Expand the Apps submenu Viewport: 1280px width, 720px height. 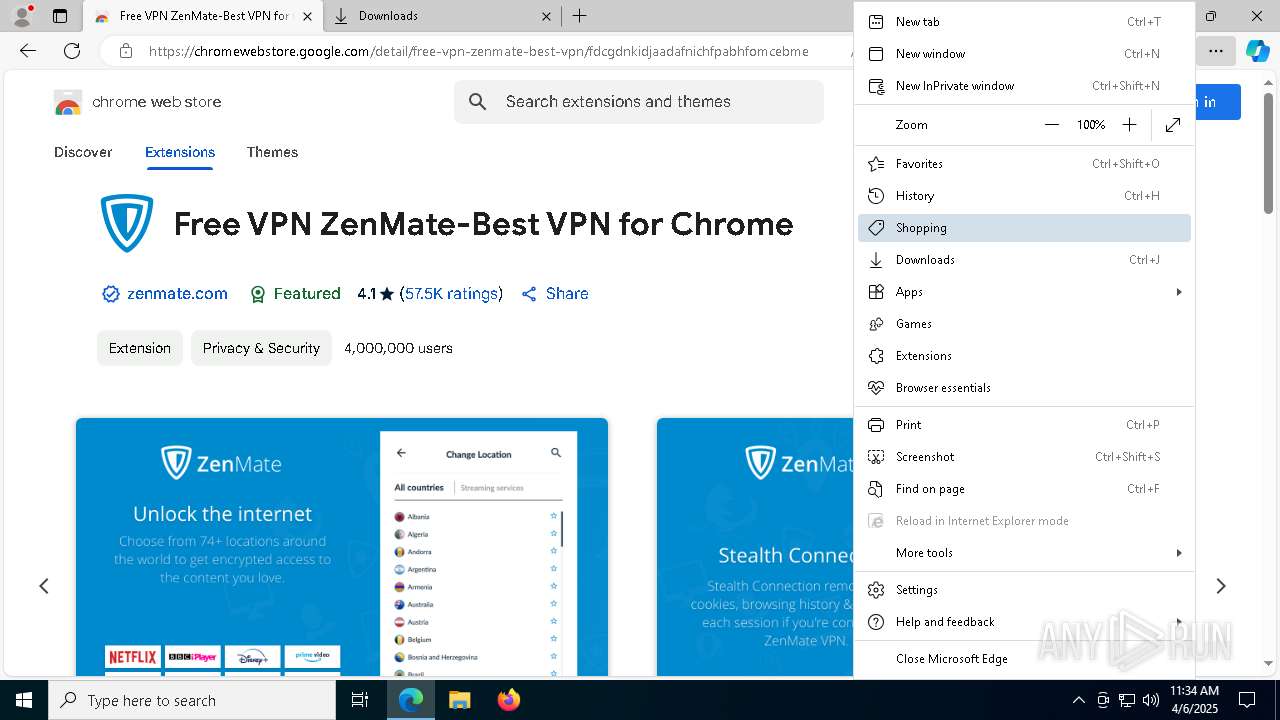tap(1024, 292)
